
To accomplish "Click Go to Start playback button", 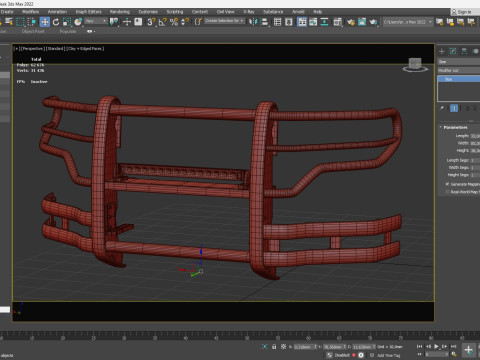I will (420, 347).
